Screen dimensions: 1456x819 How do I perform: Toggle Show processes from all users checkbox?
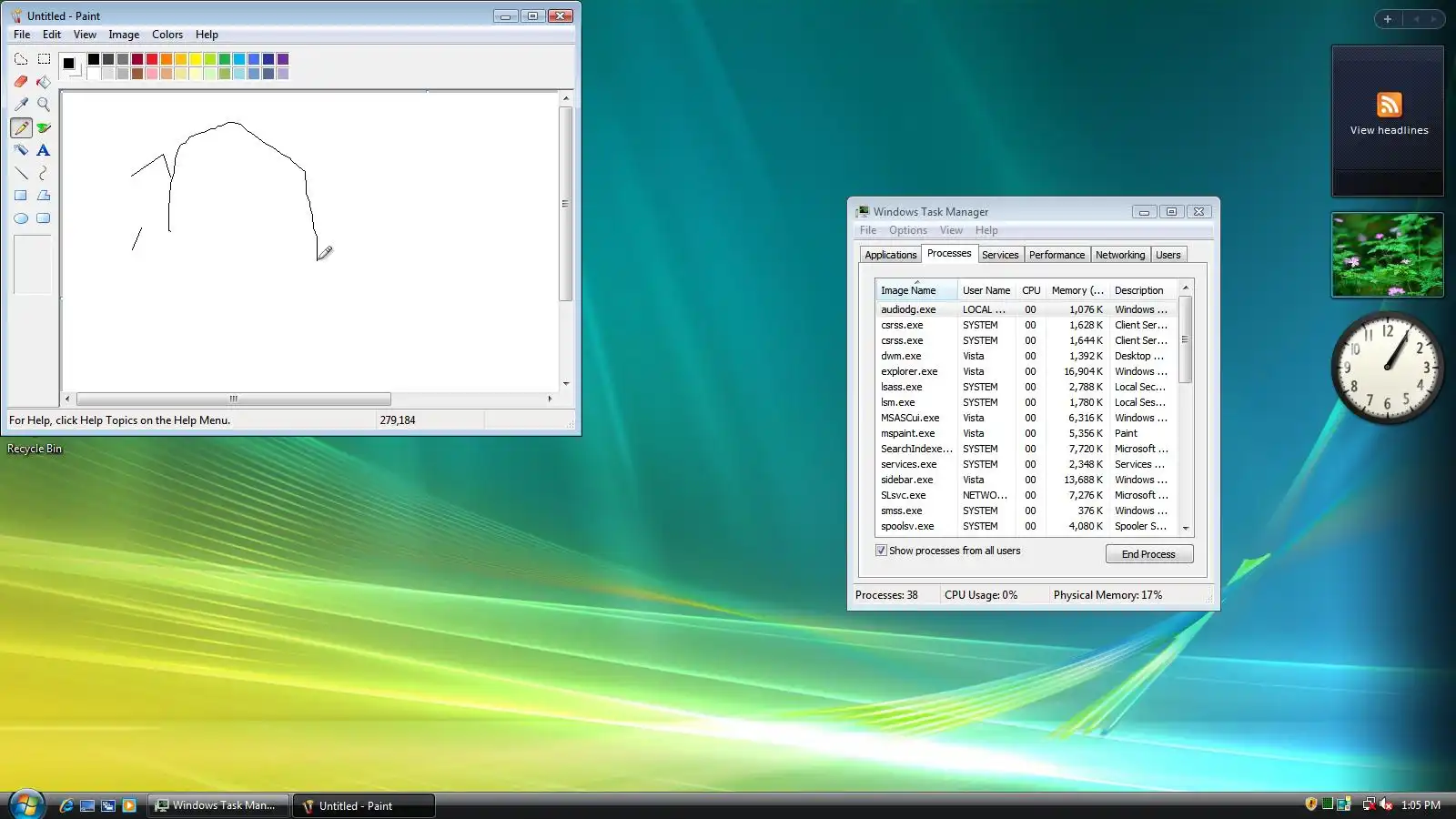tap(881, 551)
